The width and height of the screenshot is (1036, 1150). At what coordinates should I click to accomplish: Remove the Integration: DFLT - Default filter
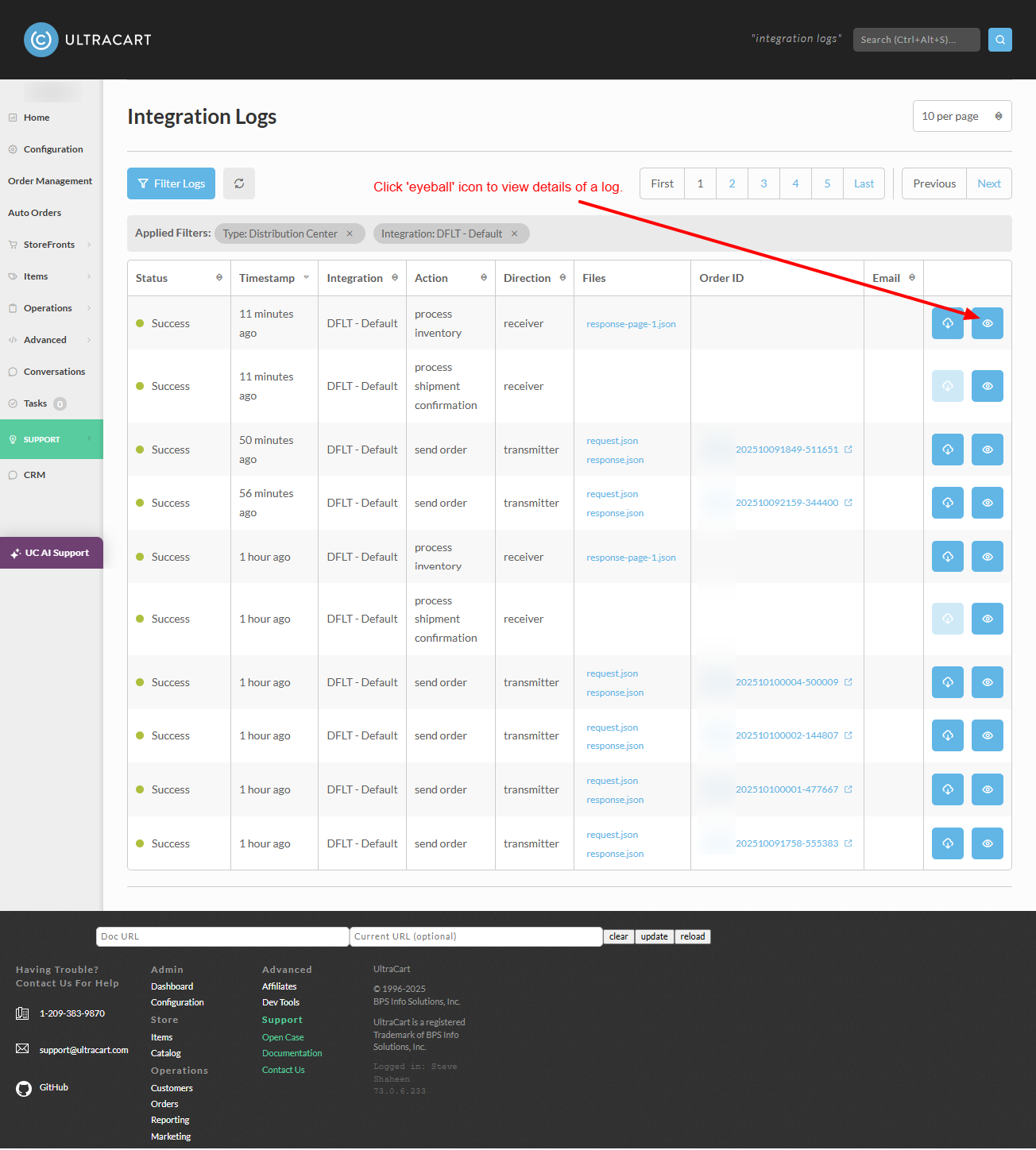515,233
